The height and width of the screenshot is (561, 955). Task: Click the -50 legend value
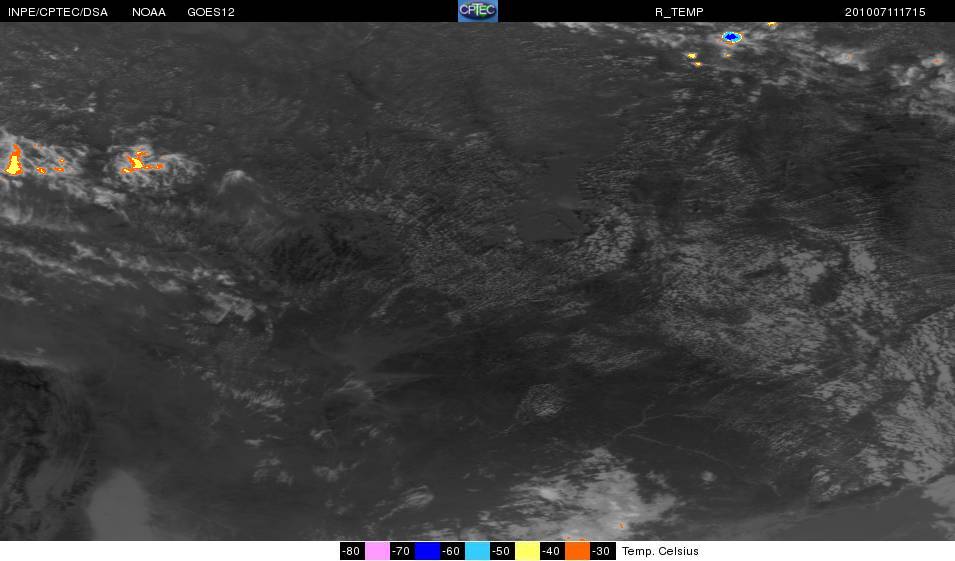point(501,551)
